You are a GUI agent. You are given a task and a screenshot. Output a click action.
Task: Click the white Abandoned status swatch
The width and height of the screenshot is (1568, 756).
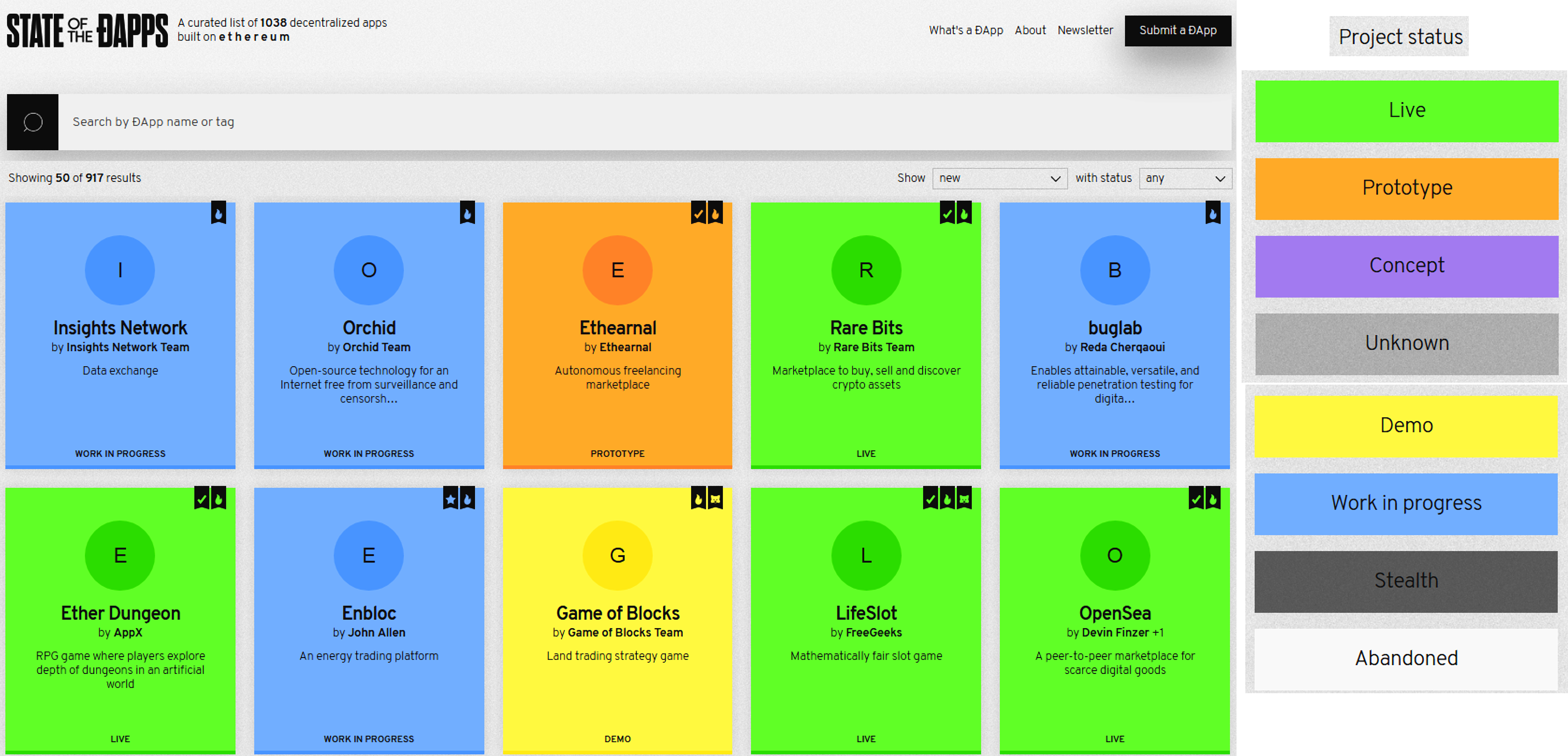pyautogui.click(x=1406, y=659)
